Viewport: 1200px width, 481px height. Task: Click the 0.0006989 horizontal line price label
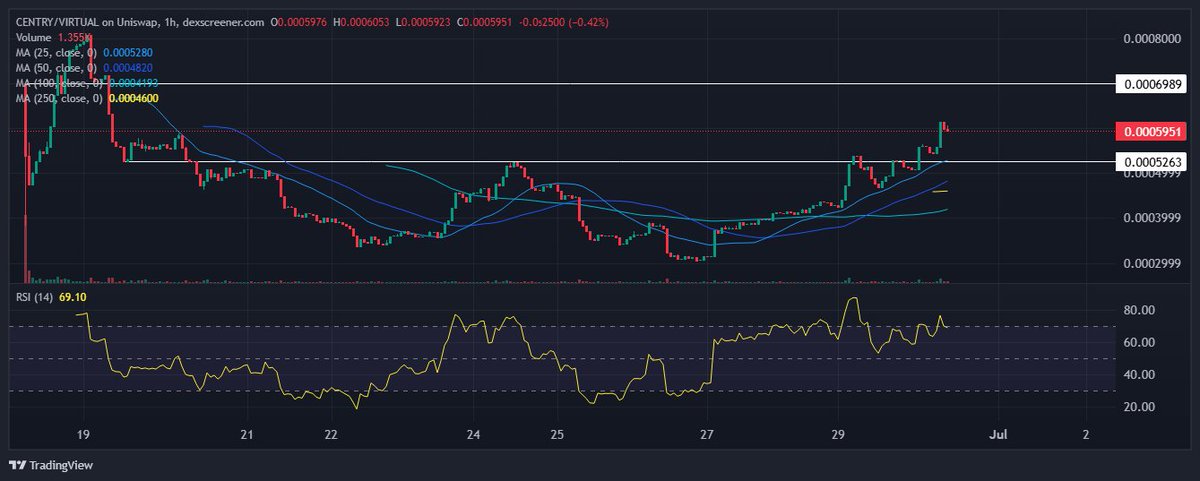pyautogui.click(x=1152, y=84)
